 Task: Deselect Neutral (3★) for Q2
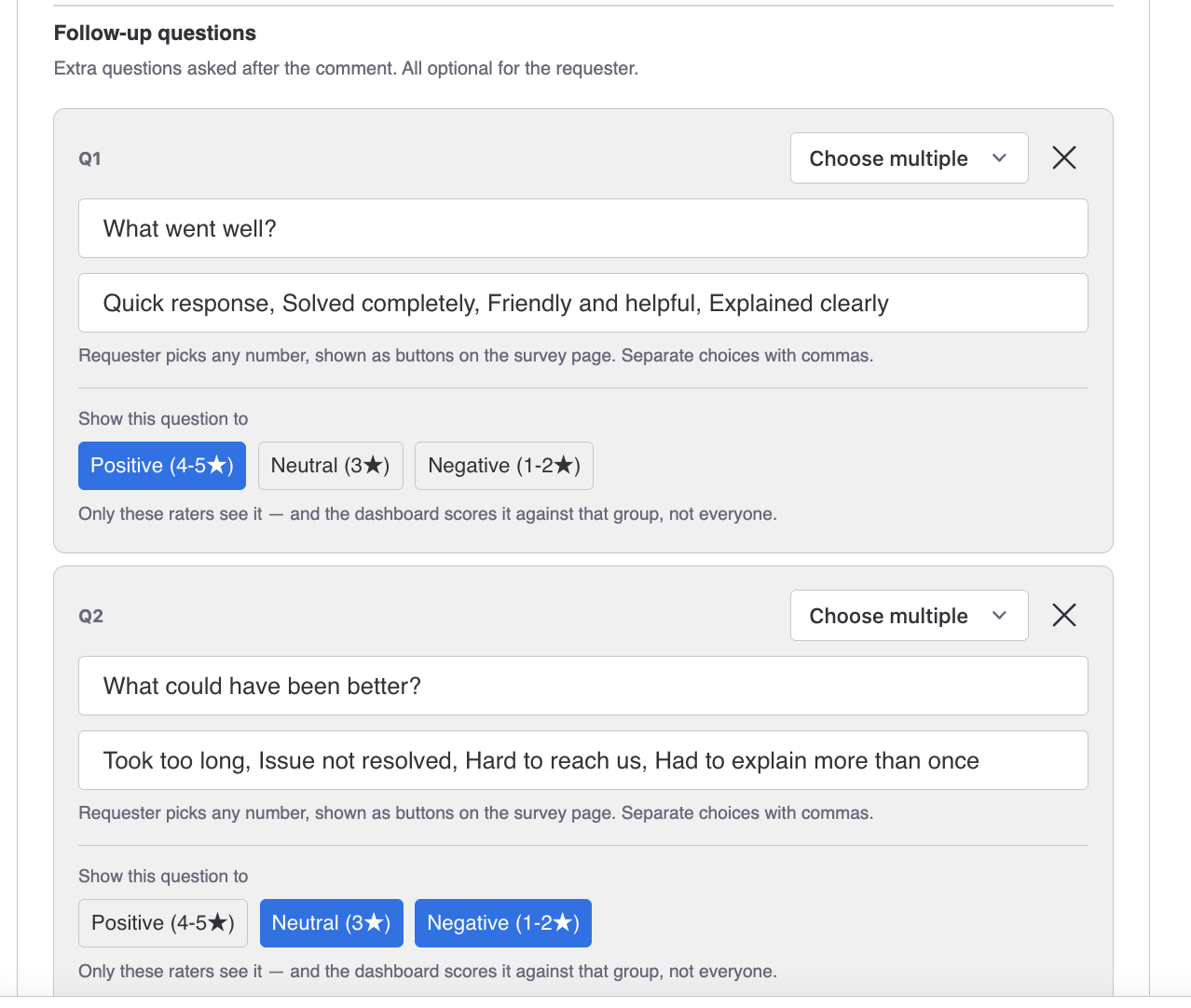click(x=332, y=923)
